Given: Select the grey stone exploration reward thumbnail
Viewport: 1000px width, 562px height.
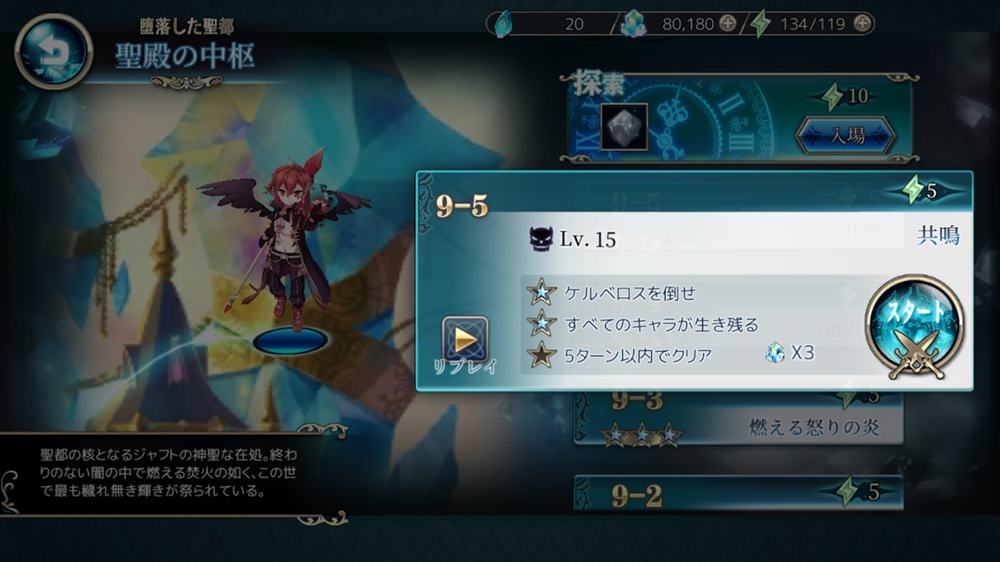Looking at the screenshot, I should 624,126.
